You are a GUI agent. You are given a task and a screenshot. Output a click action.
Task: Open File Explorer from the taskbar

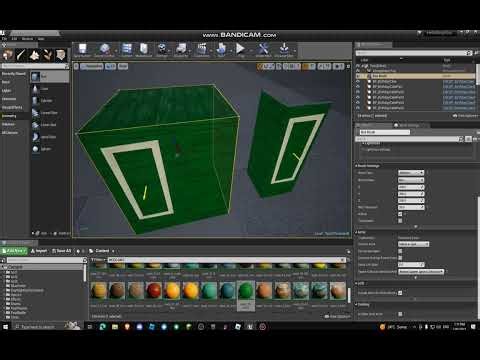click(x=115, y=327)
